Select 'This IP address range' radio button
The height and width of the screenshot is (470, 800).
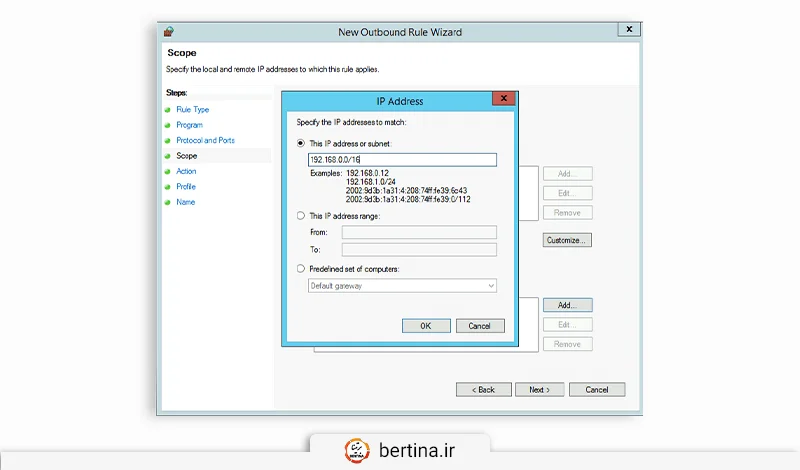point(301,215)
